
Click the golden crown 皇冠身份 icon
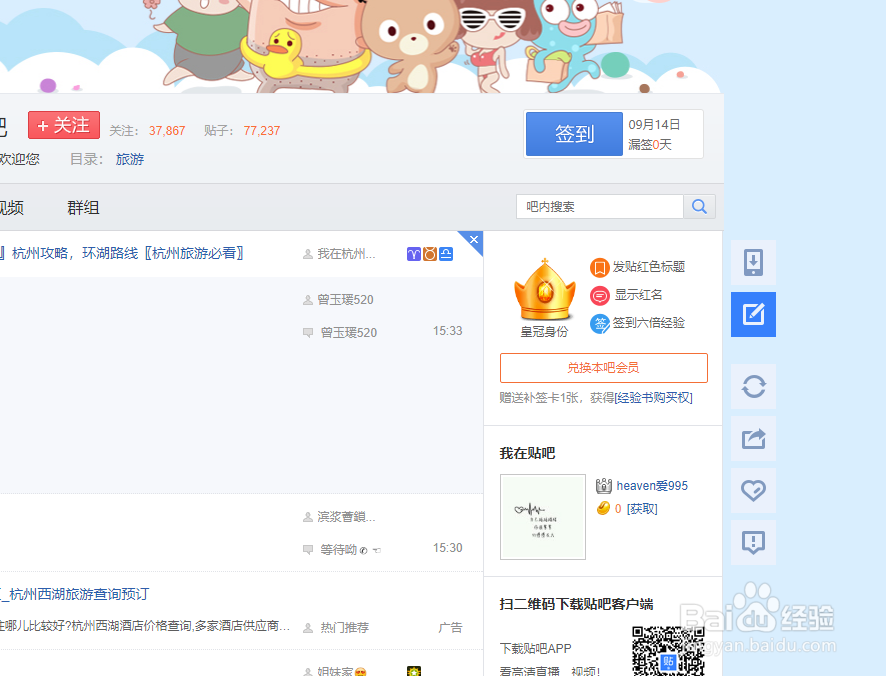pos(544,291)
